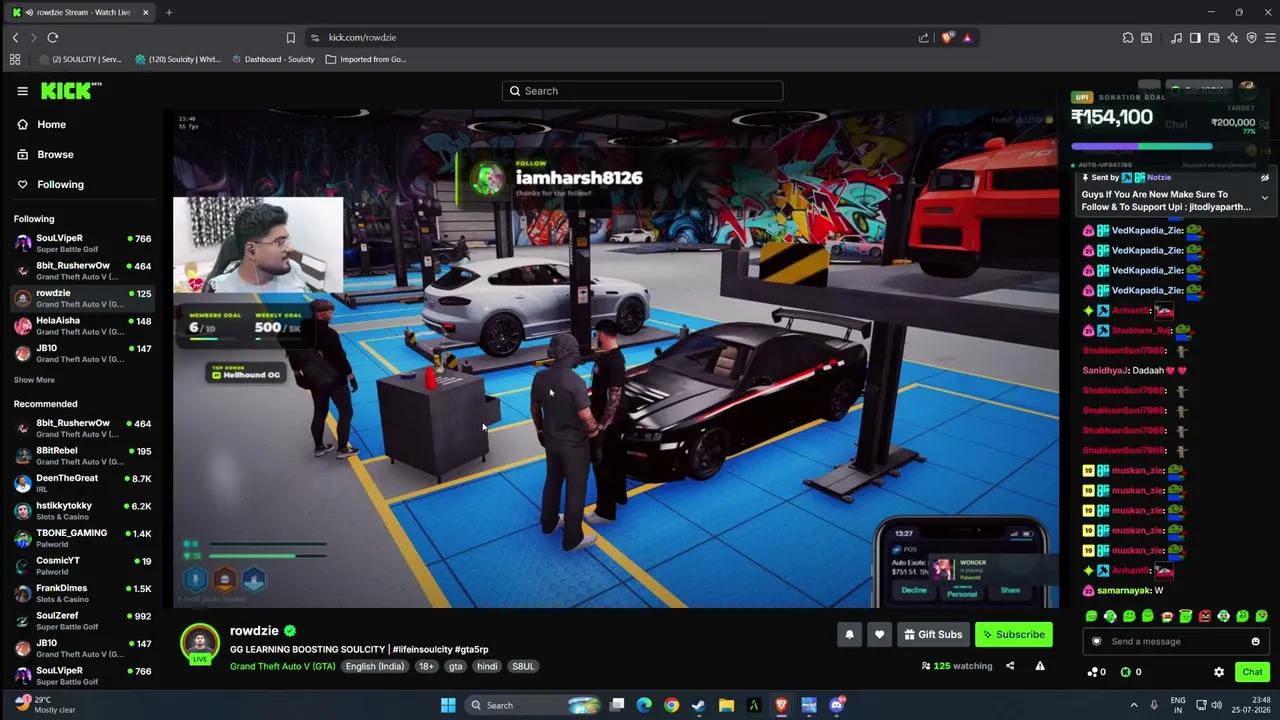Image resolution: width=1280 pixels, height=720 pixels.
Task: Toggle the browser sidebar panel icon
Action: point(1195,38)
